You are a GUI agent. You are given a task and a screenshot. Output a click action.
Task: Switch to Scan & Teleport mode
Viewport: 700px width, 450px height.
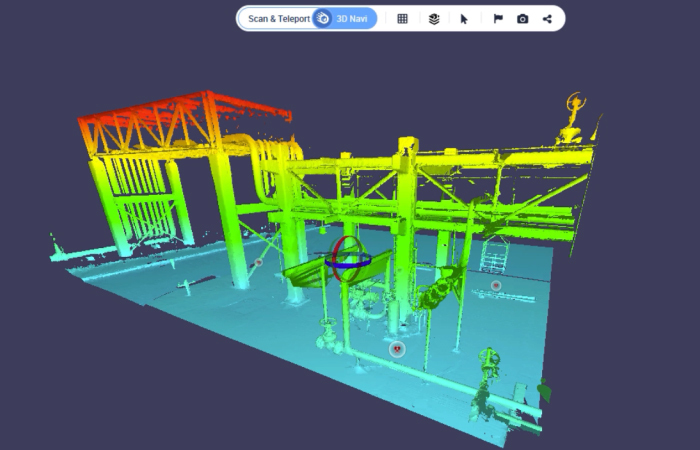click(278, 19)
